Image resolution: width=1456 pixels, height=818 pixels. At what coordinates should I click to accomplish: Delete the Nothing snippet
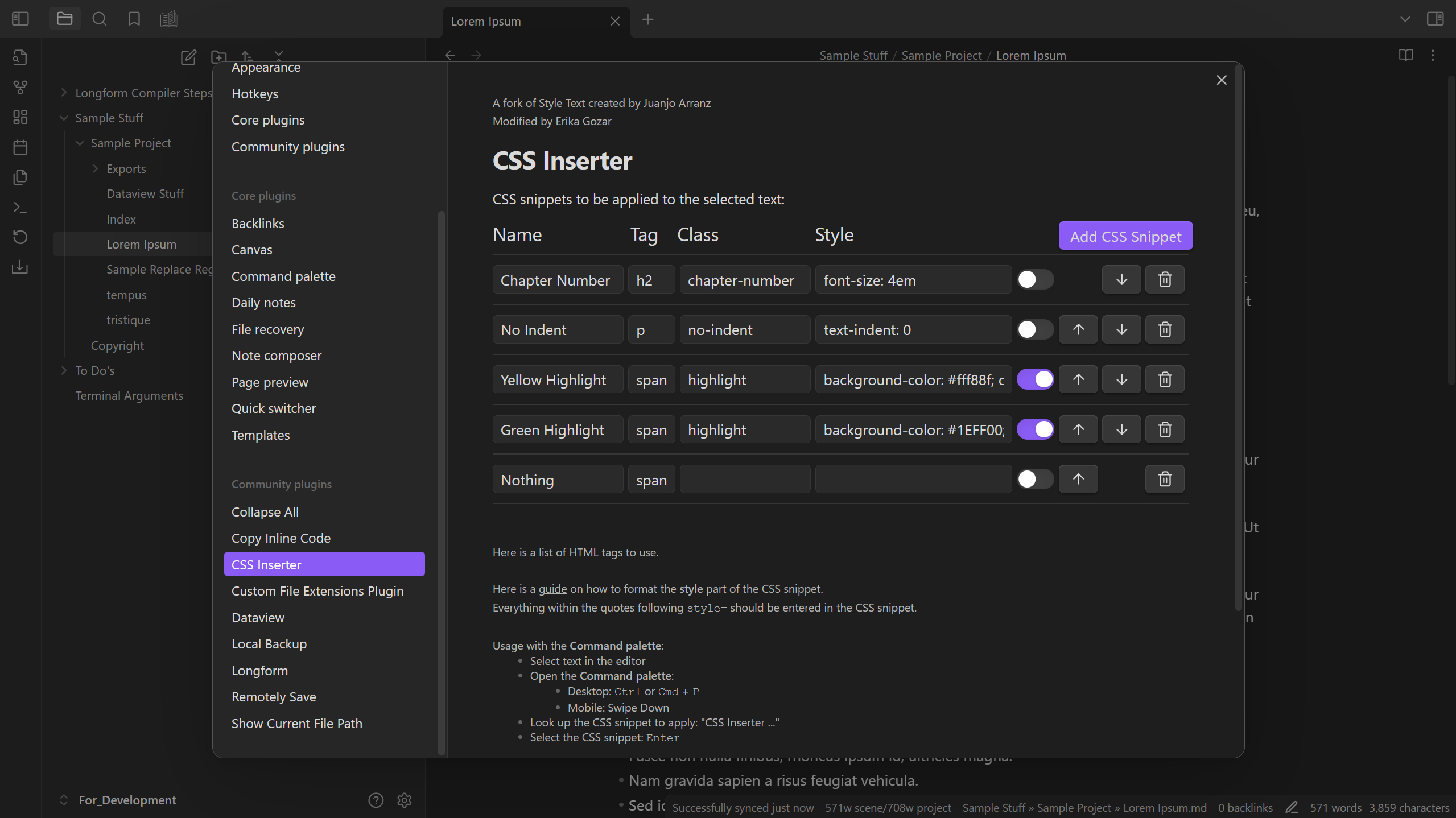point(1165,479)
